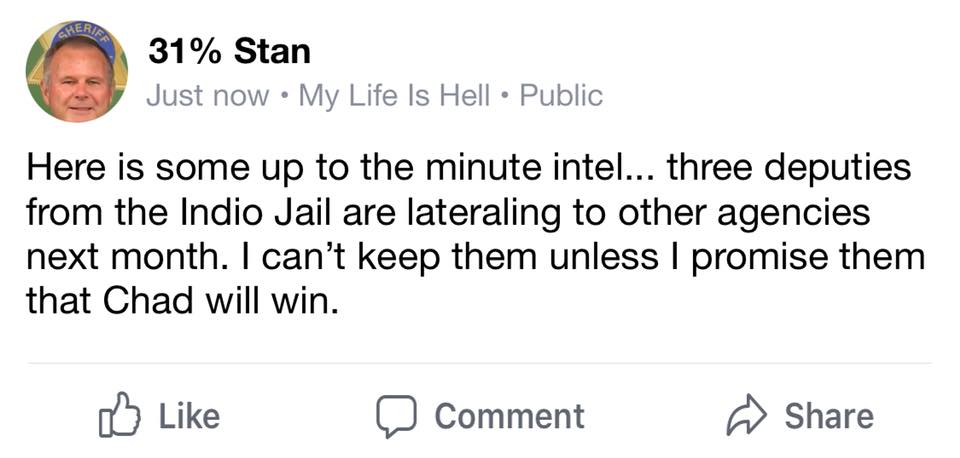Click the speech bubble Comment icon
Screen dimensions: 960x458
coord(394,416)
